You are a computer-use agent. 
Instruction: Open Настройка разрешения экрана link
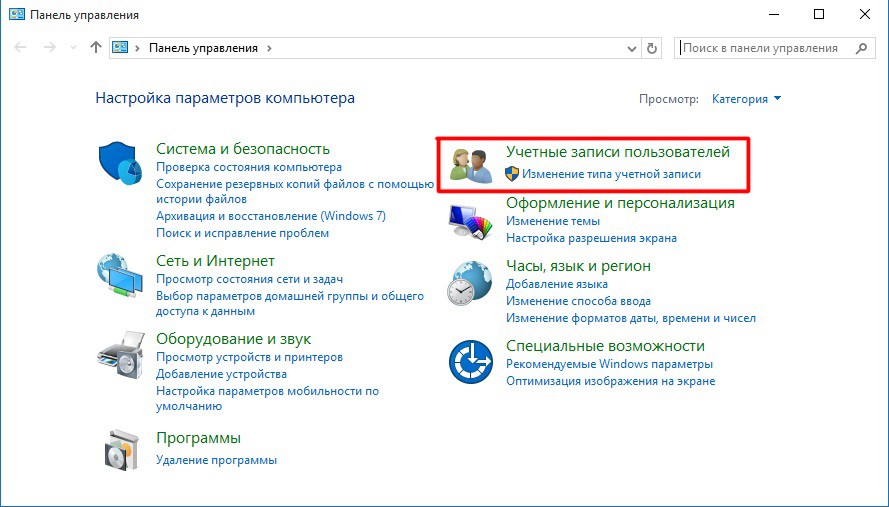[591, 238]
